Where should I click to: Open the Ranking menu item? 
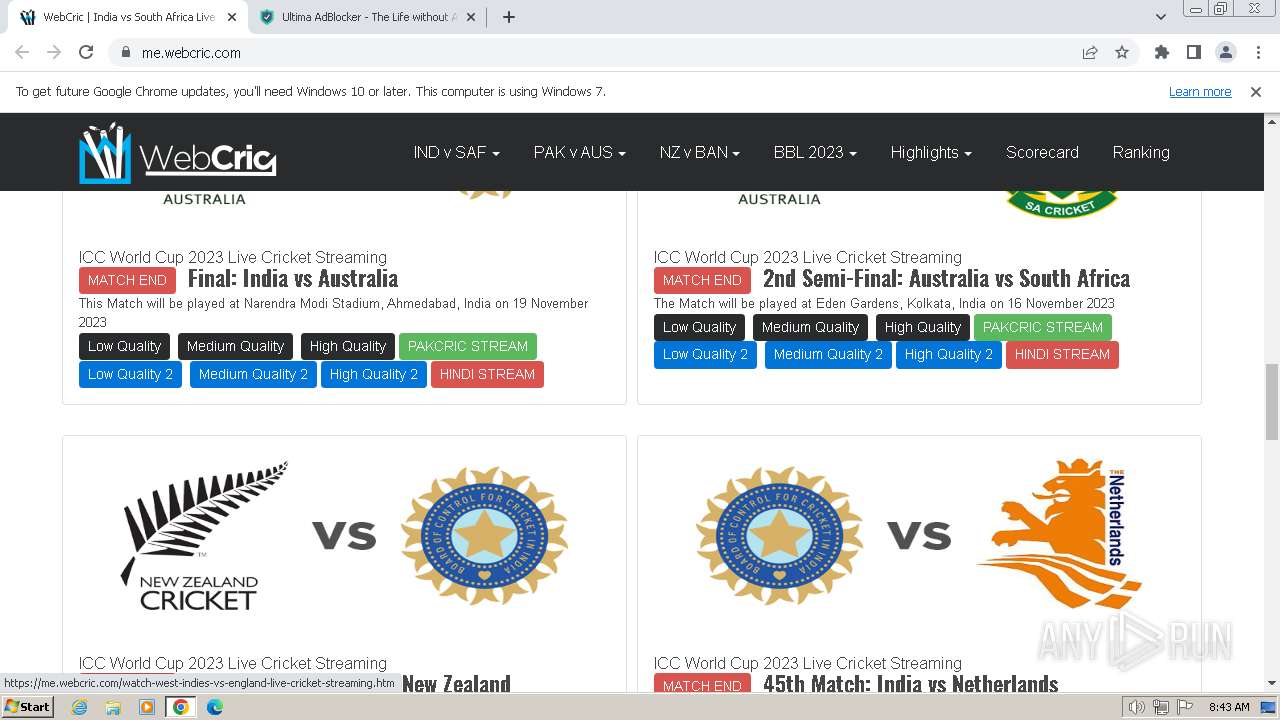1141,152
